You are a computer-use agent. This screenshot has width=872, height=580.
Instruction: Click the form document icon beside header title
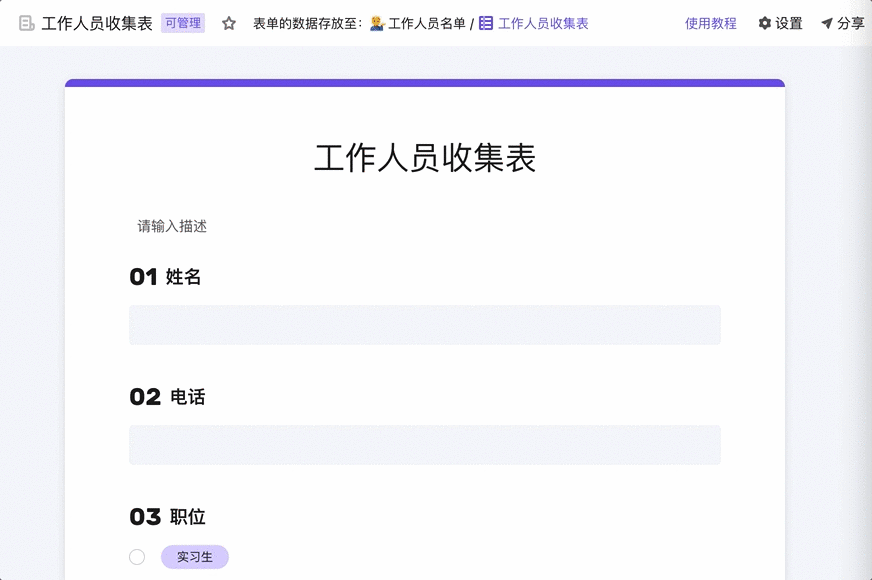pos(27,23)
